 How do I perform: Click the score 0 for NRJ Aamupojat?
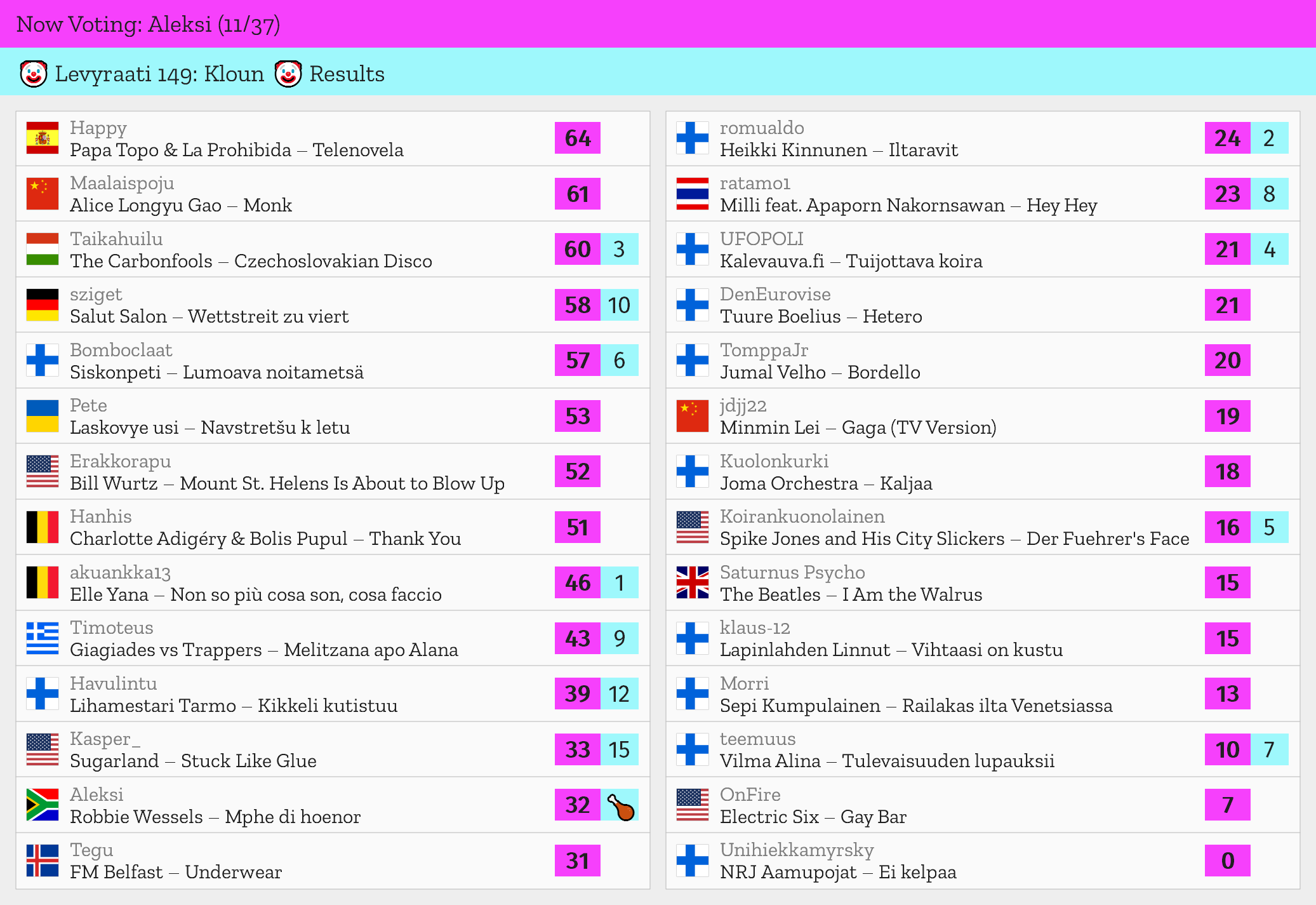pyautogui.click(x=1227, y=861)
